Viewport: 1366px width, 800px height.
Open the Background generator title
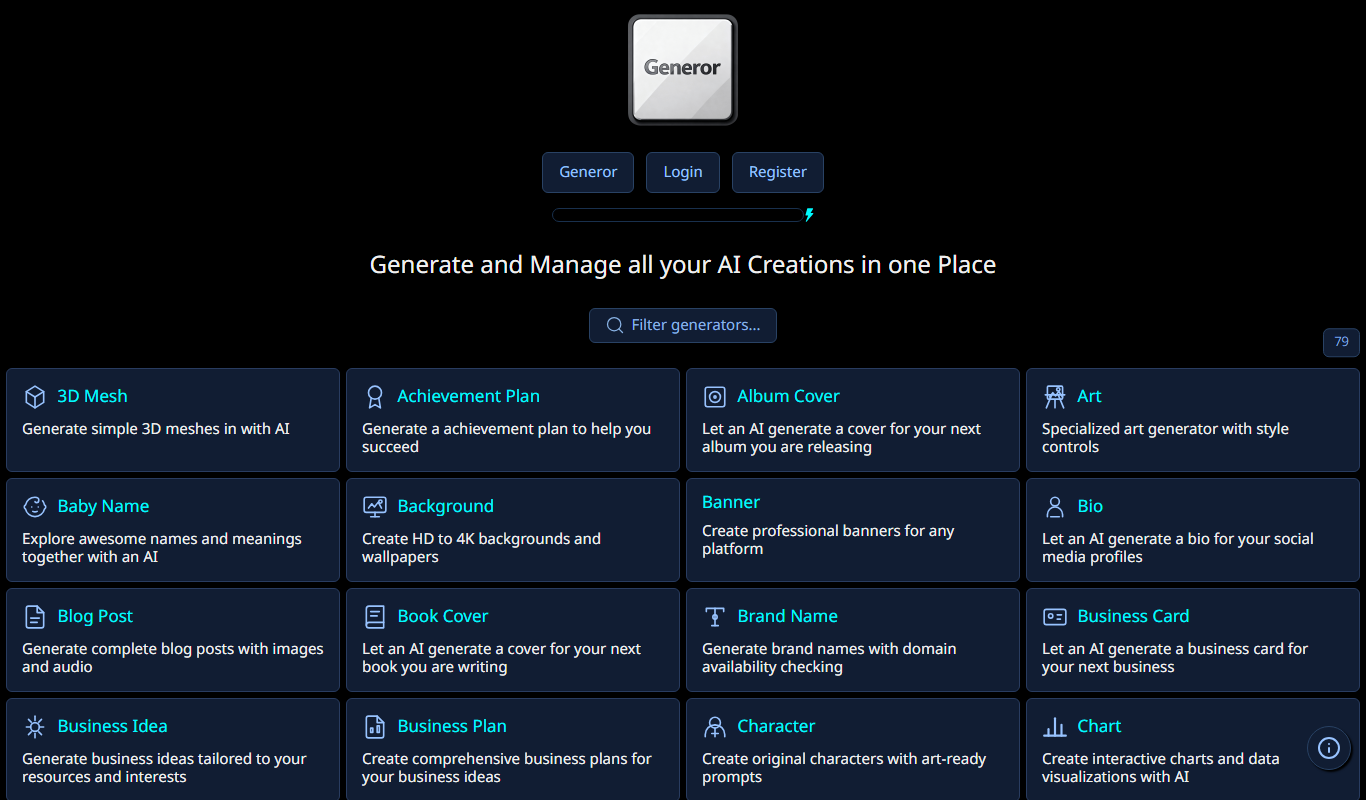tap(446, 506)
